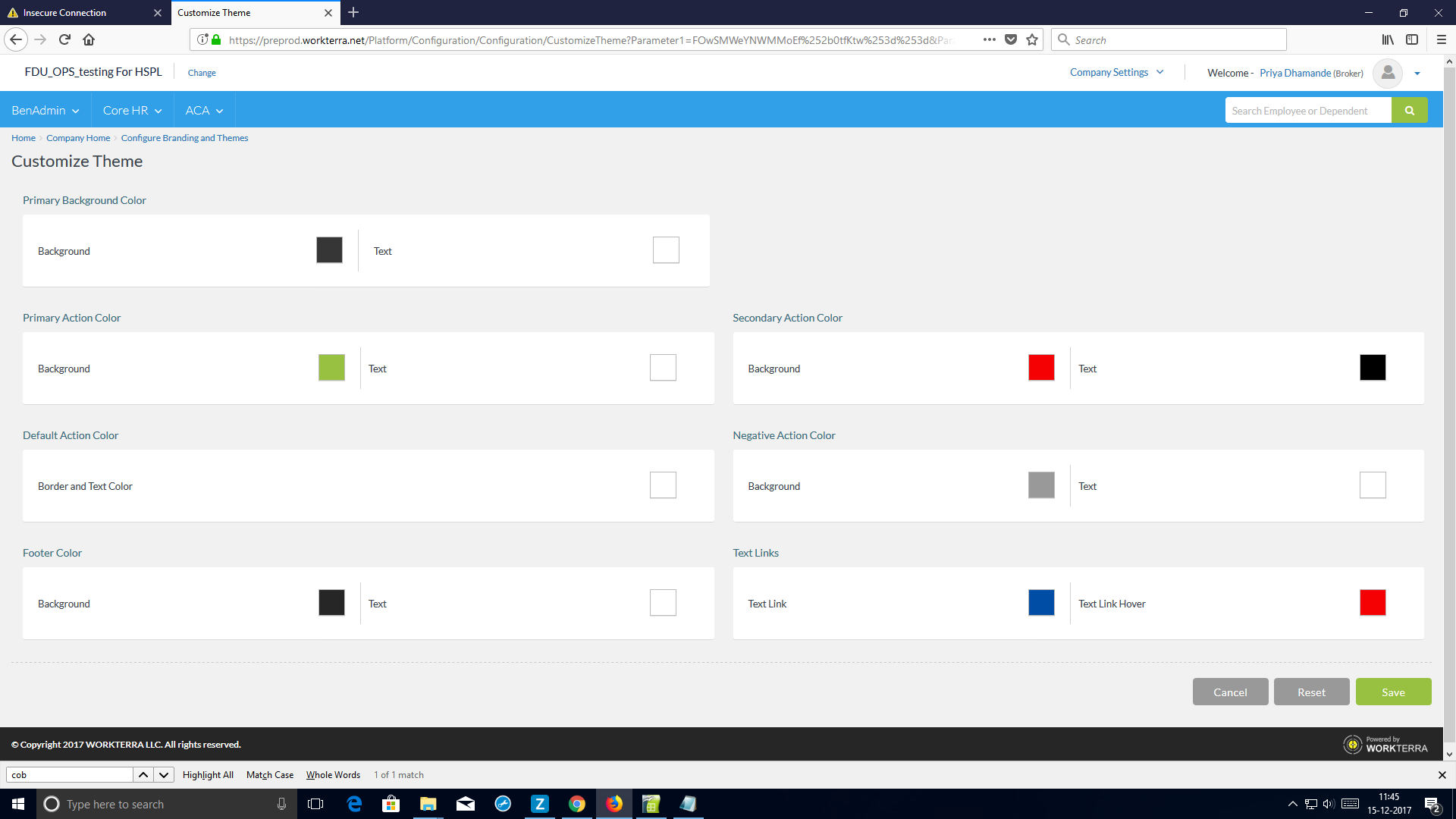The height and width of the screenshot is (819, 1456).
Task: Click the user profile avatar icon
Action: click(1388, 73)
